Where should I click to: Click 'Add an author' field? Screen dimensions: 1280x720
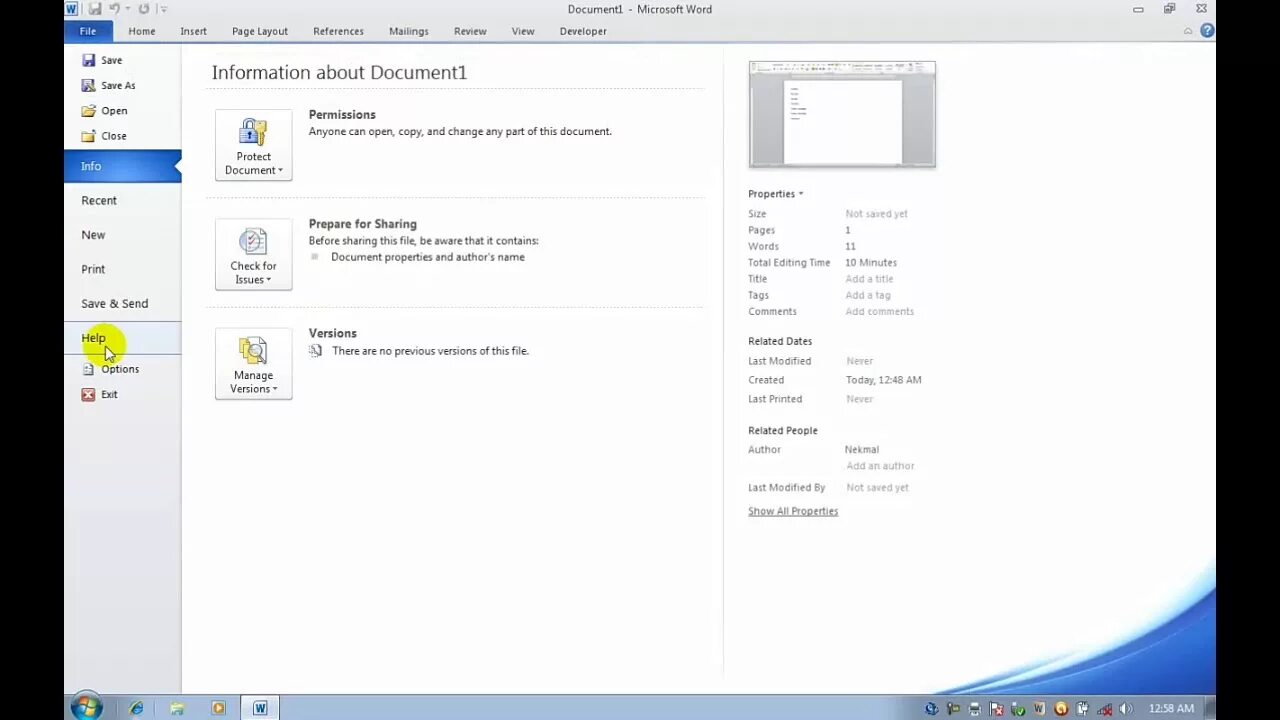click(880, 466)
